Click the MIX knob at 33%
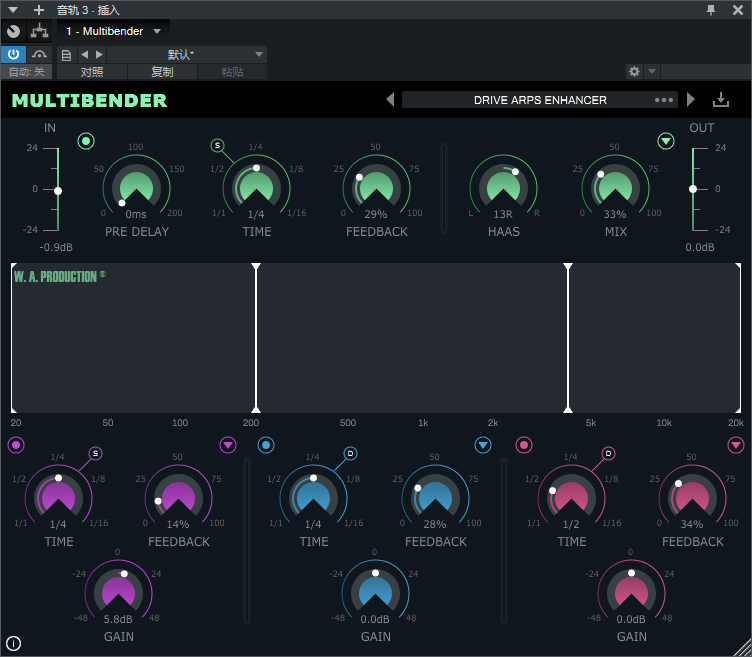752x657 pixels. [615, 188]
